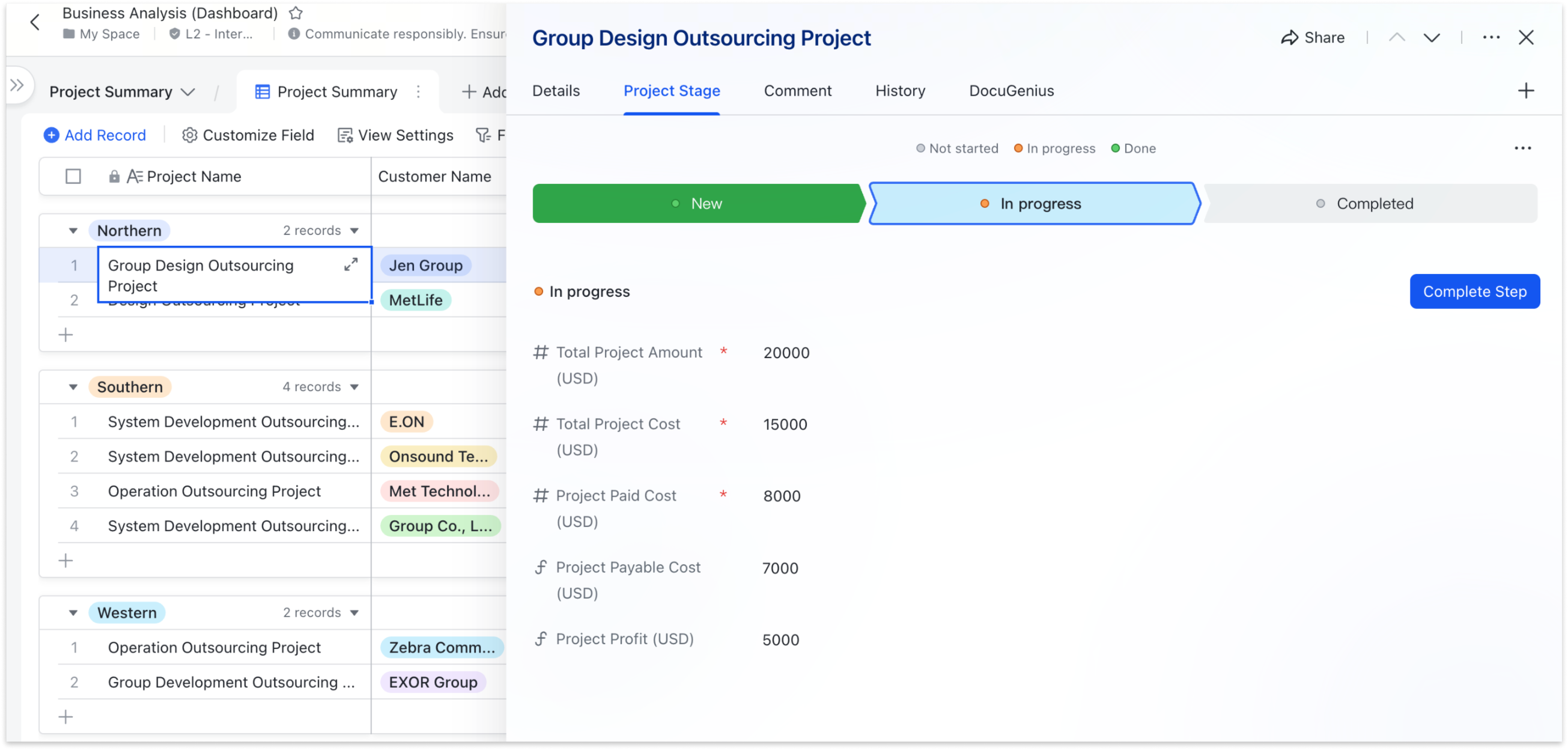Open View Settings
Viewport: 1568px width, 750px height.
point(395,135)
